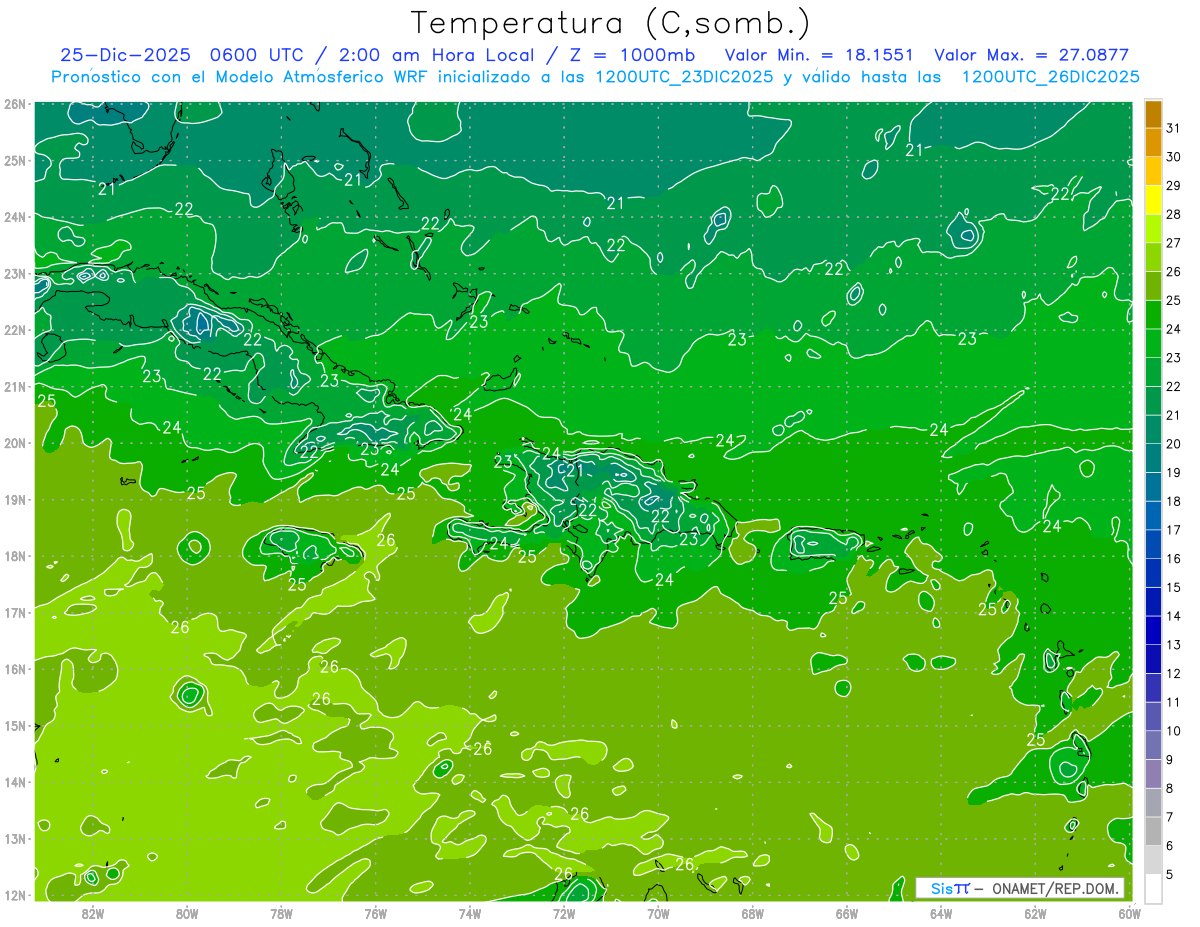Click longitude axis label 66W

pyautogui.click(x=847, y=913)
